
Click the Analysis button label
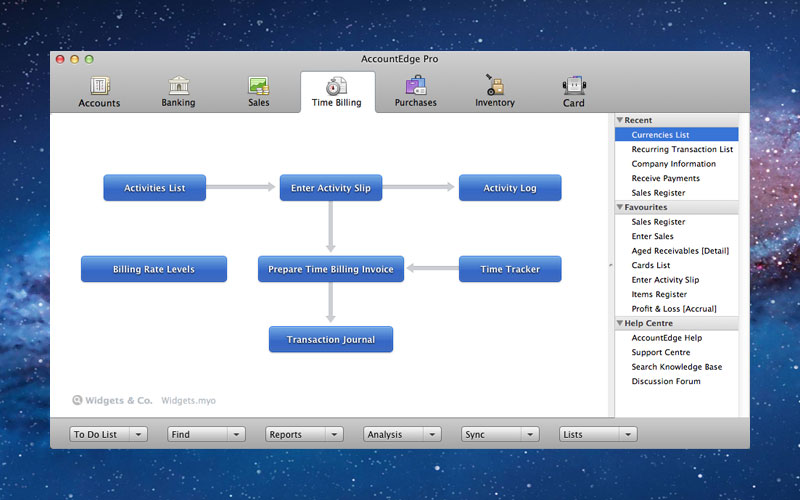coord(385,435)
